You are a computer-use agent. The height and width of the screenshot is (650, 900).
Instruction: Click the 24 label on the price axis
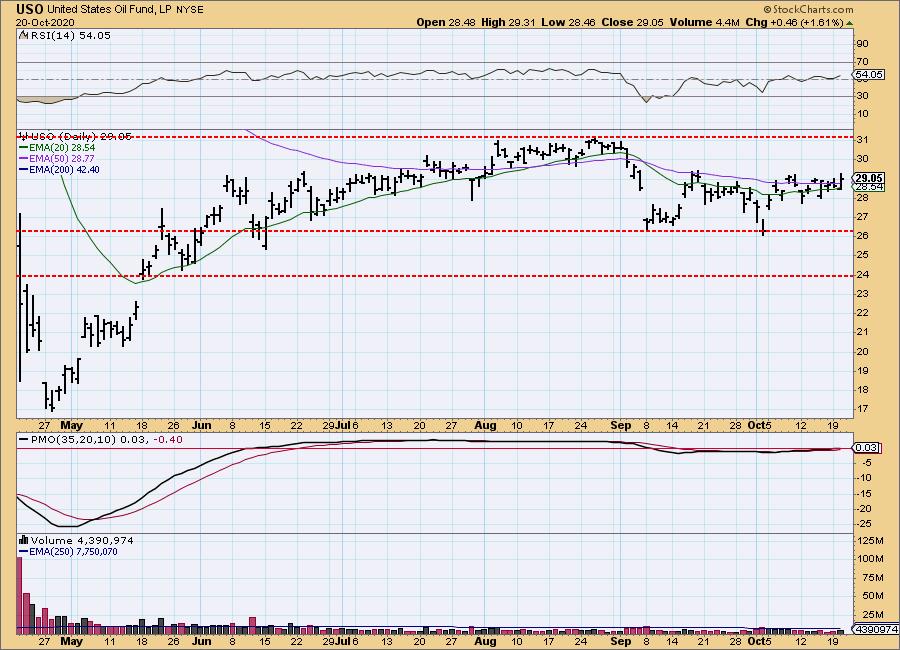pyautogui.click(x=862, y=274)
